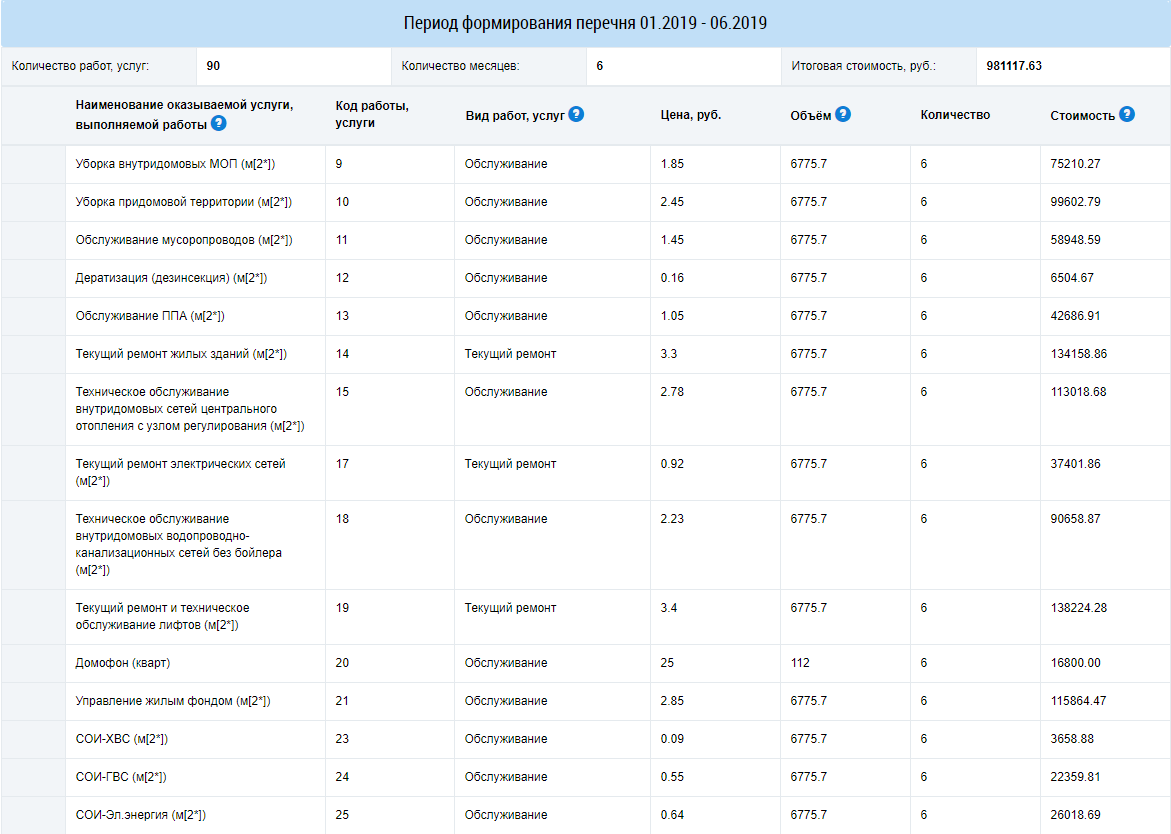The width and height of the screenshot is (1171, 834).
Task: Select work code 9
Action: click(x=339, y=164)
